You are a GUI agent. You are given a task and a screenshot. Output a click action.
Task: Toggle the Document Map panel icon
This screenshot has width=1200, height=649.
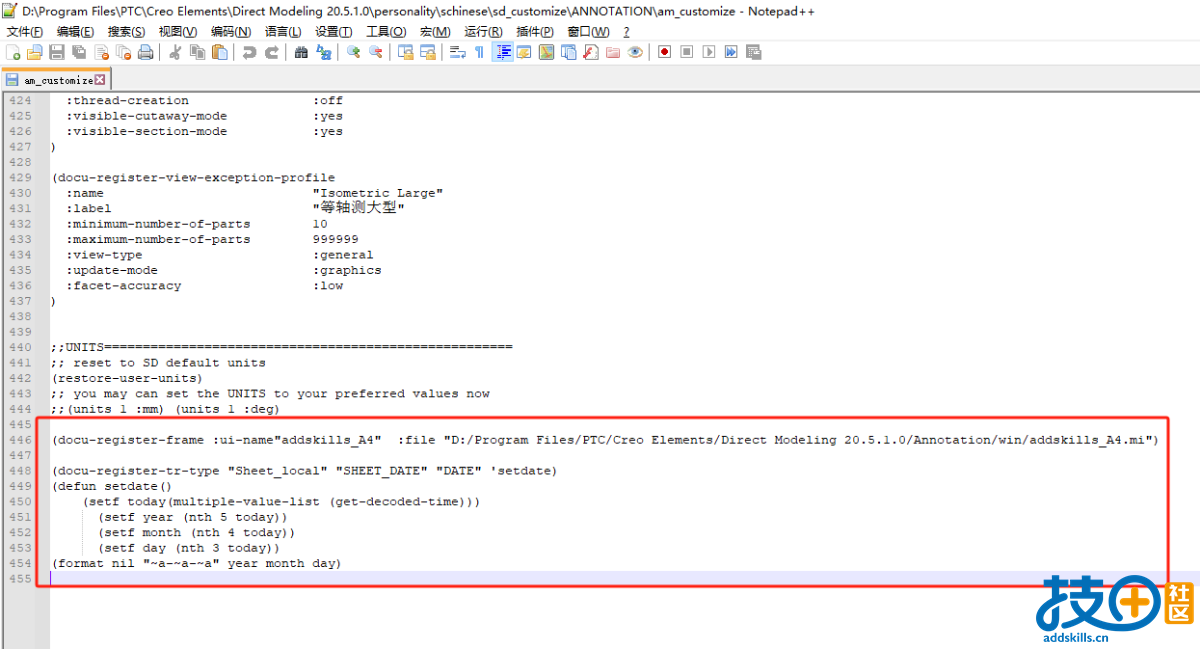546,52
